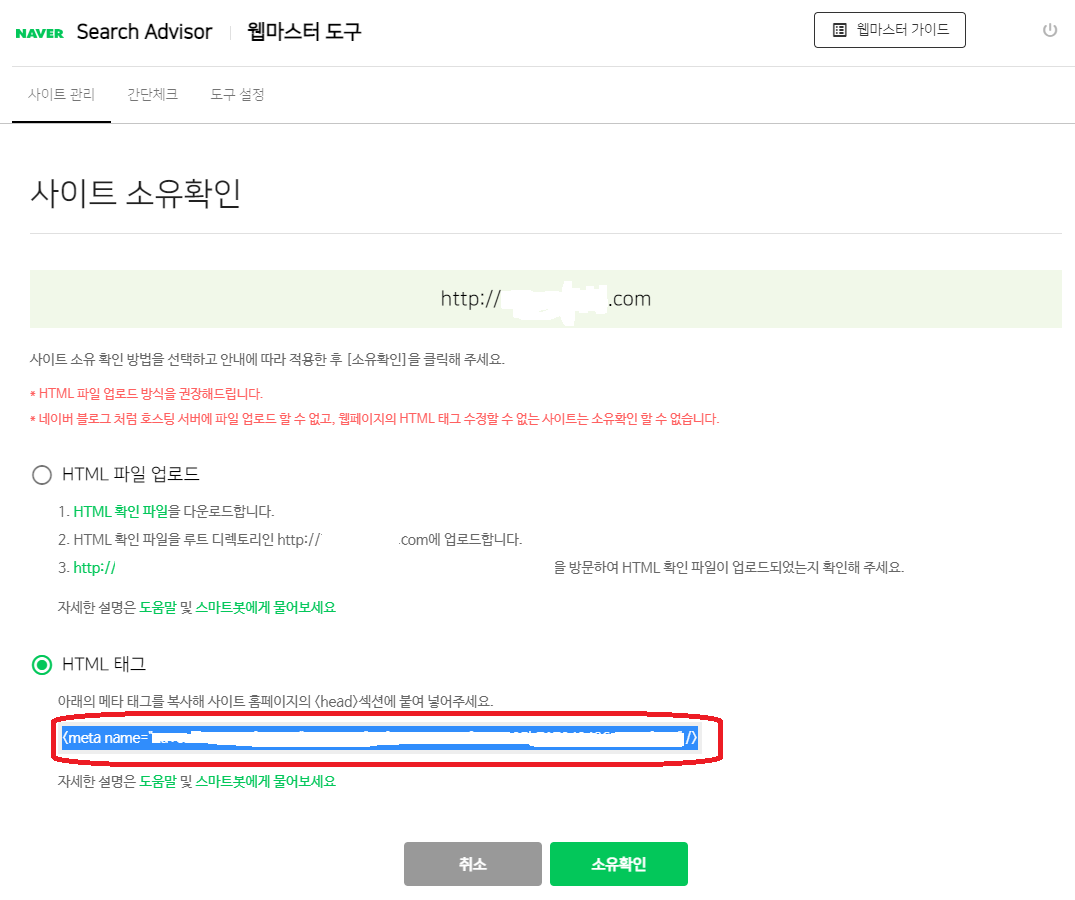Click the logout power icon

1049,30
